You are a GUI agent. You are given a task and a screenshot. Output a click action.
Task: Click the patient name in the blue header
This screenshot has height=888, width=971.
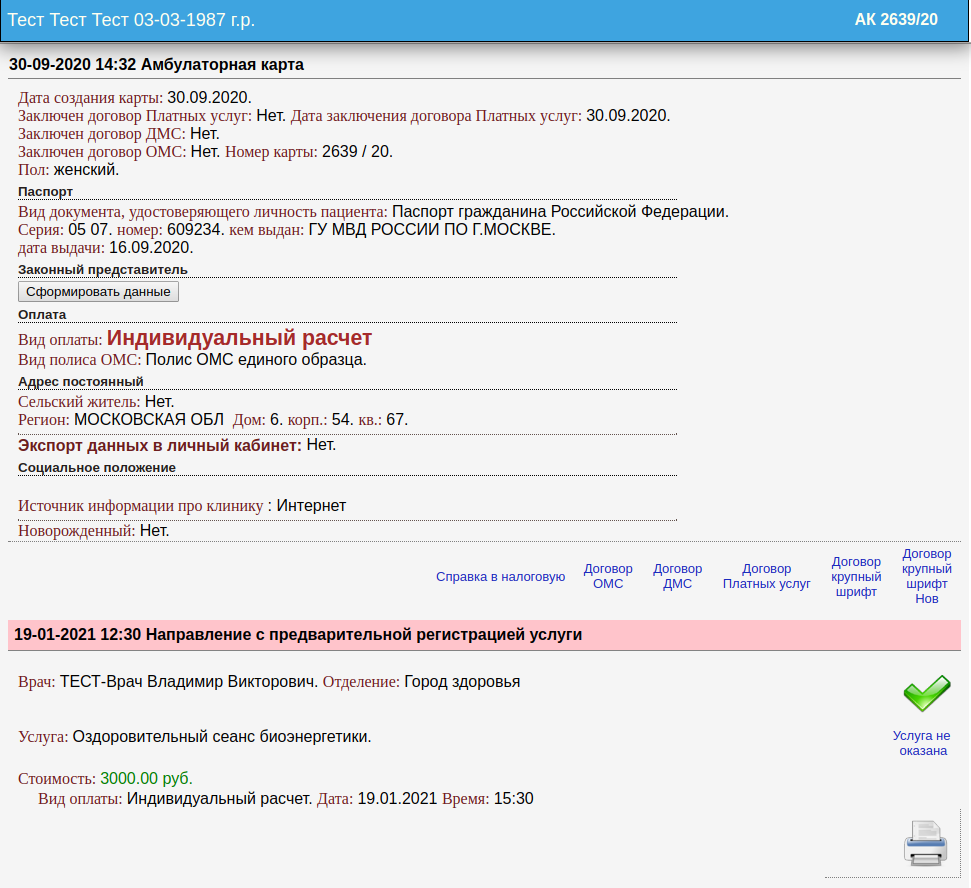click(148, 20)
